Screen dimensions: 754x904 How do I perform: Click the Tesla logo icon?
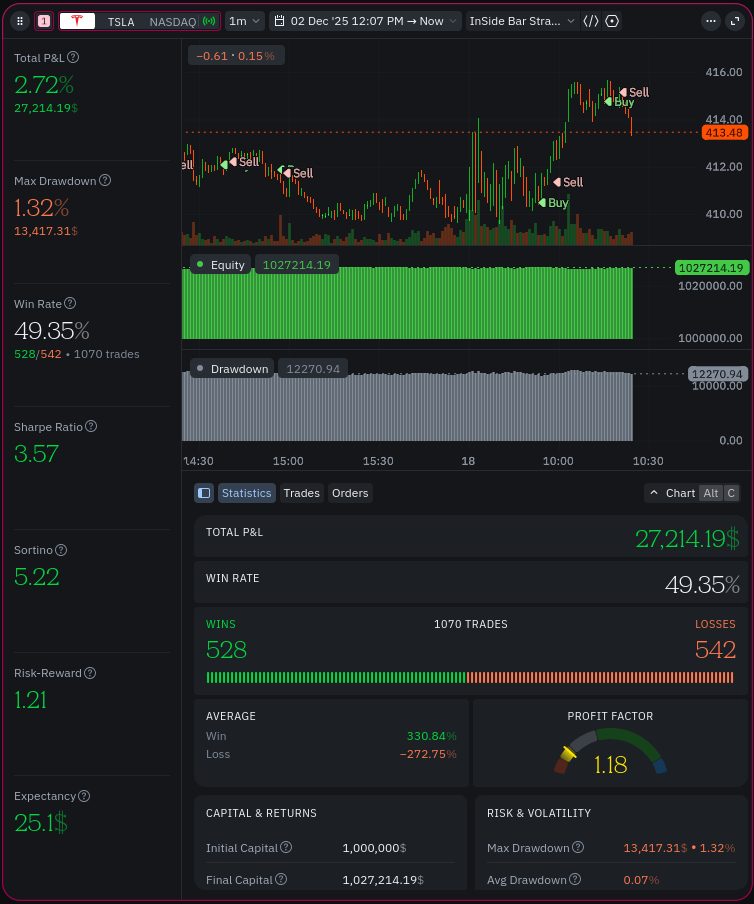coord(77,21)
